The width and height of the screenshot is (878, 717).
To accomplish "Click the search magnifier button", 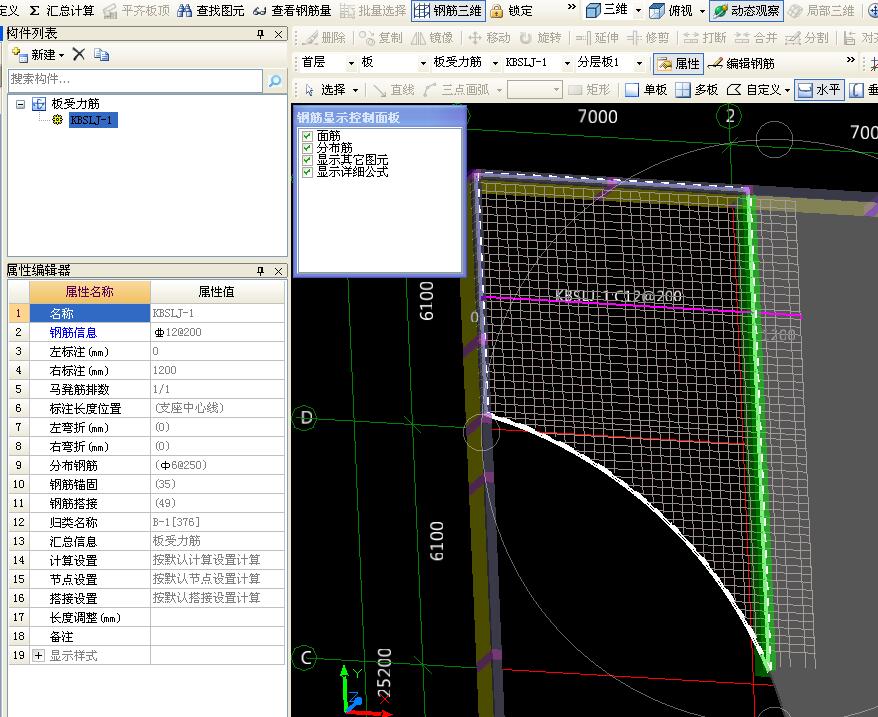I will (275, 80).
